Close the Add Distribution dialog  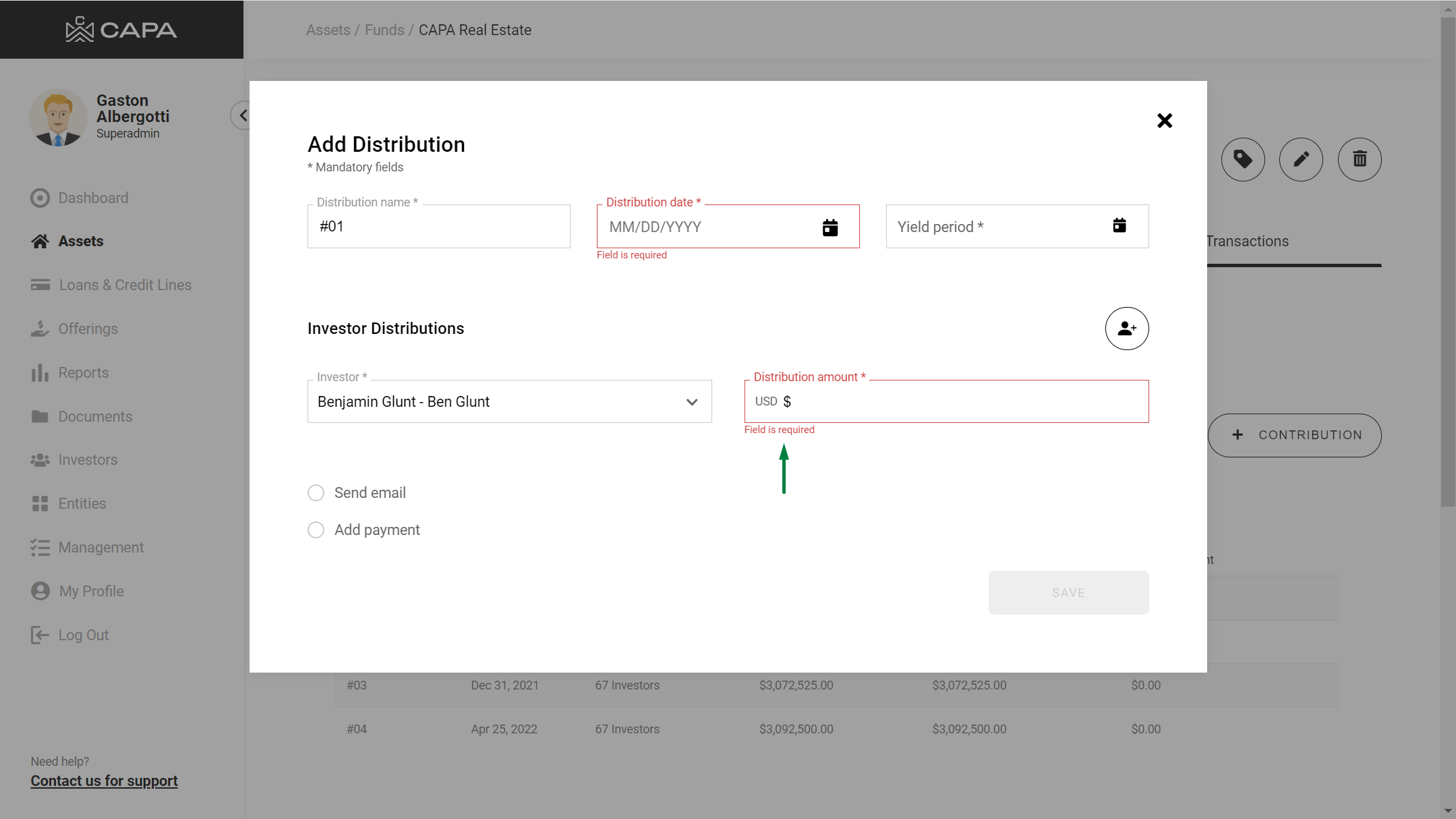[x=1164, y=121]
